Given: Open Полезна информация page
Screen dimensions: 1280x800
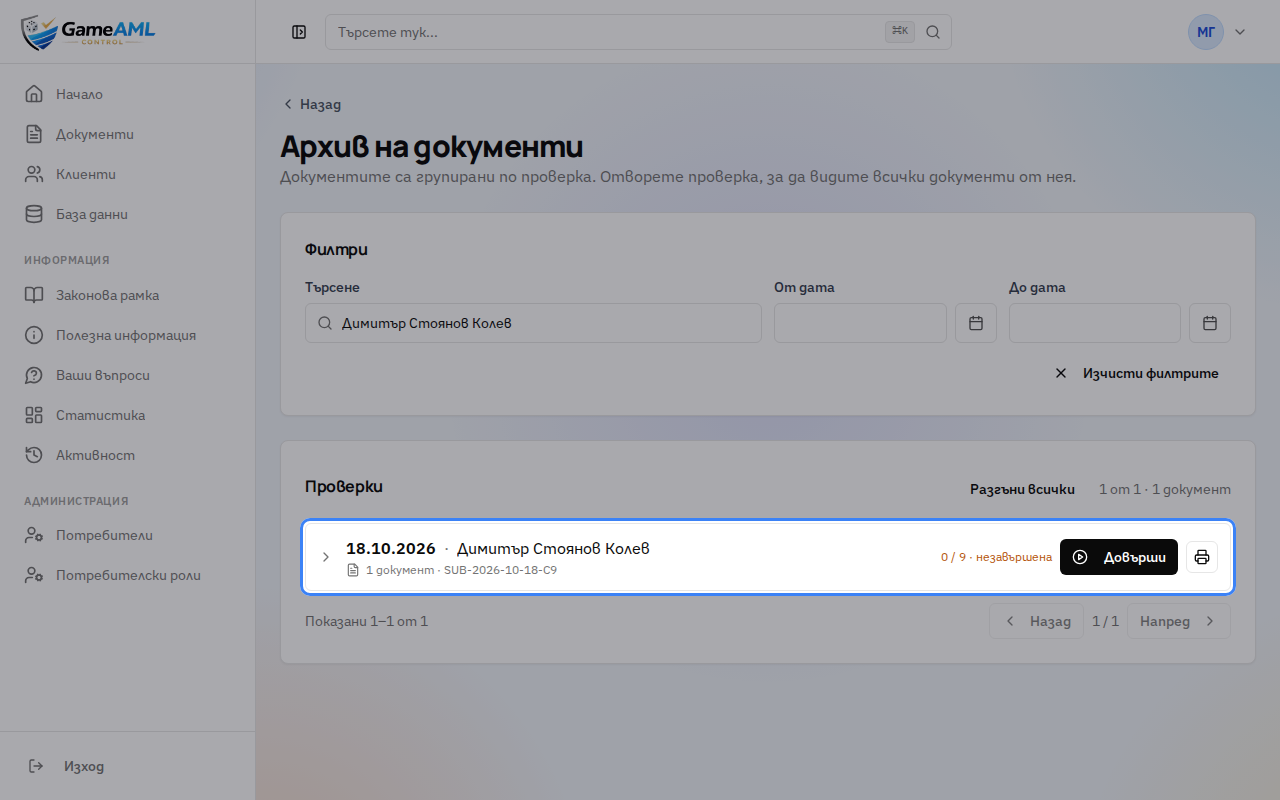Looking at the screenshot, I should click(x=128, y=335).
